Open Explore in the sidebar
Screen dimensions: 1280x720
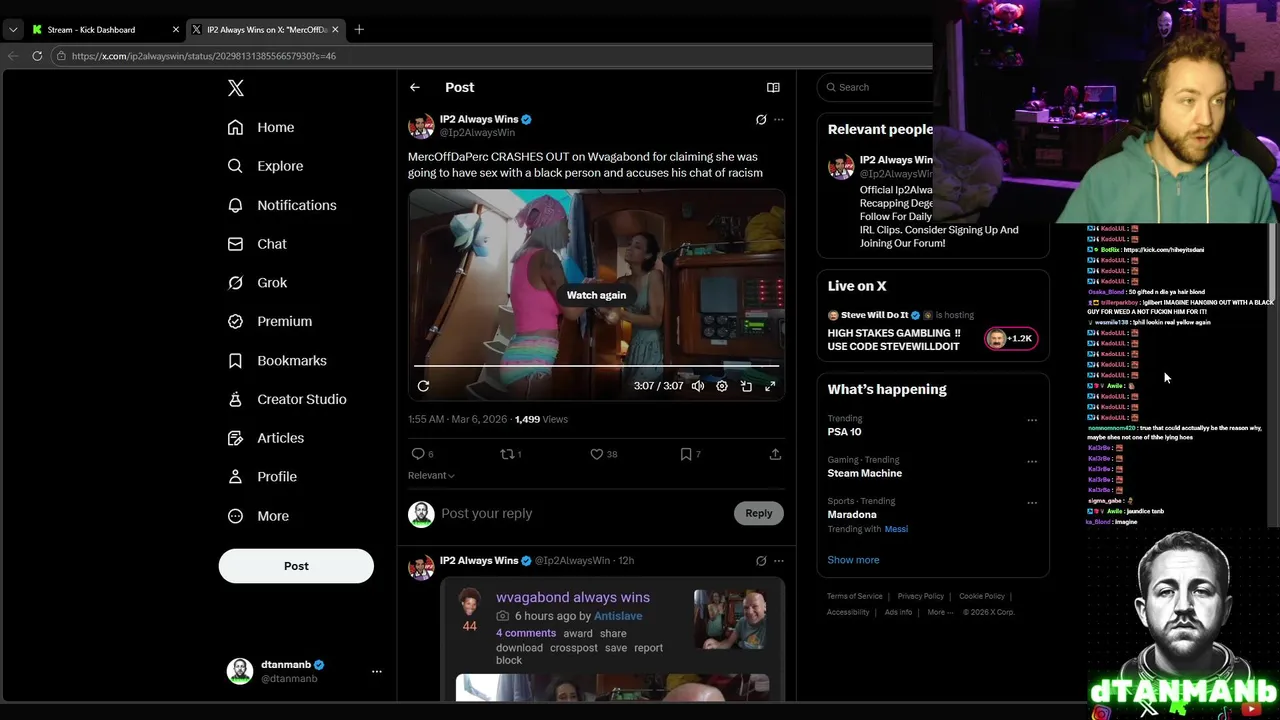265,166
